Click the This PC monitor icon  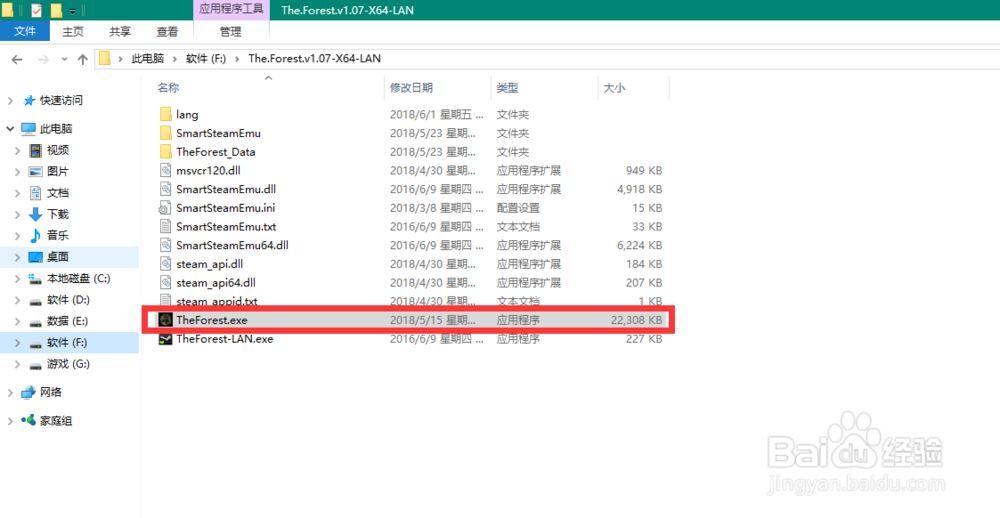(29, 129)
